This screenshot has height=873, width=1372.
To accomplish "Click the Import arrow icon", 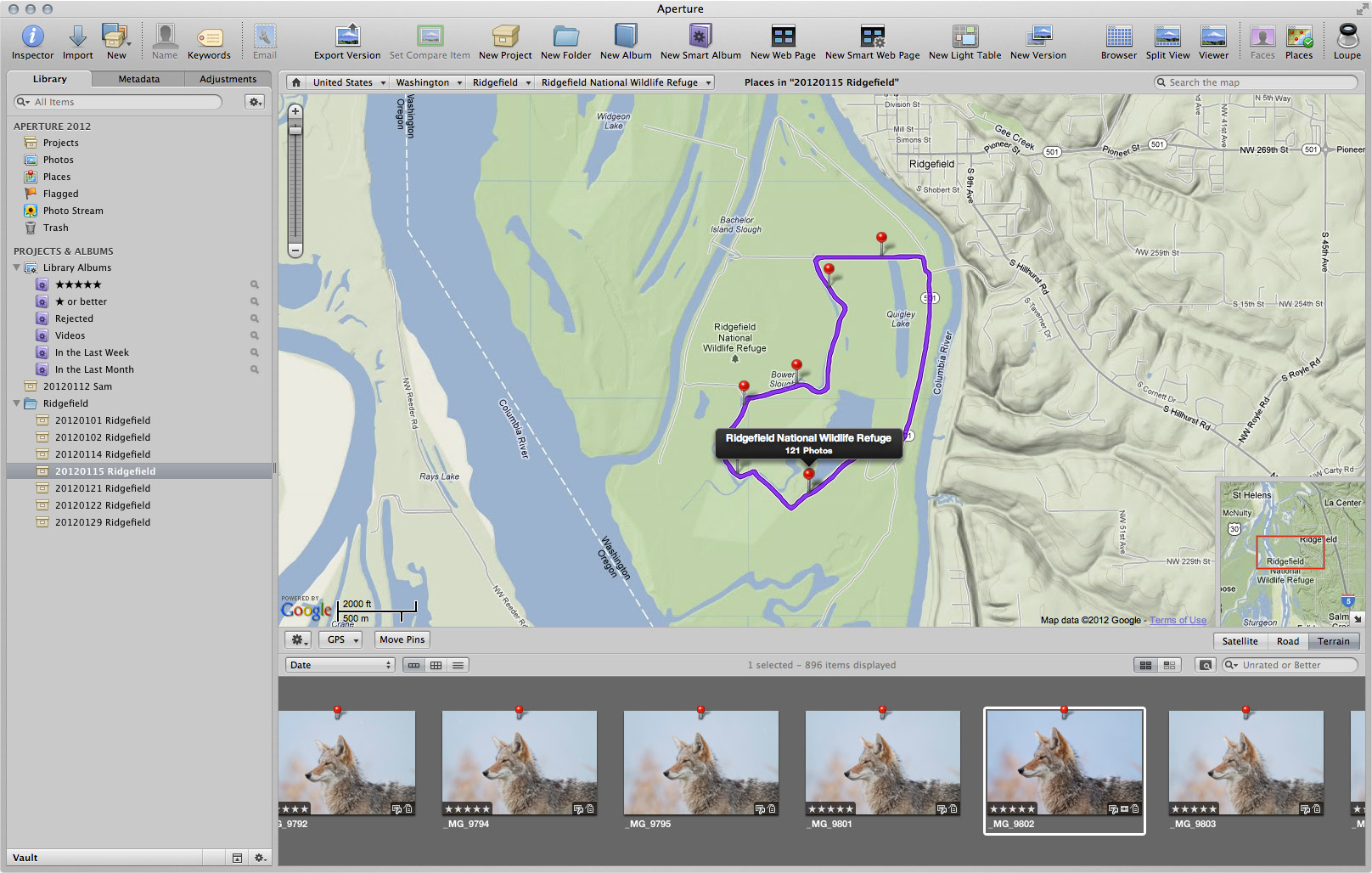I will (x=77, y=37).
